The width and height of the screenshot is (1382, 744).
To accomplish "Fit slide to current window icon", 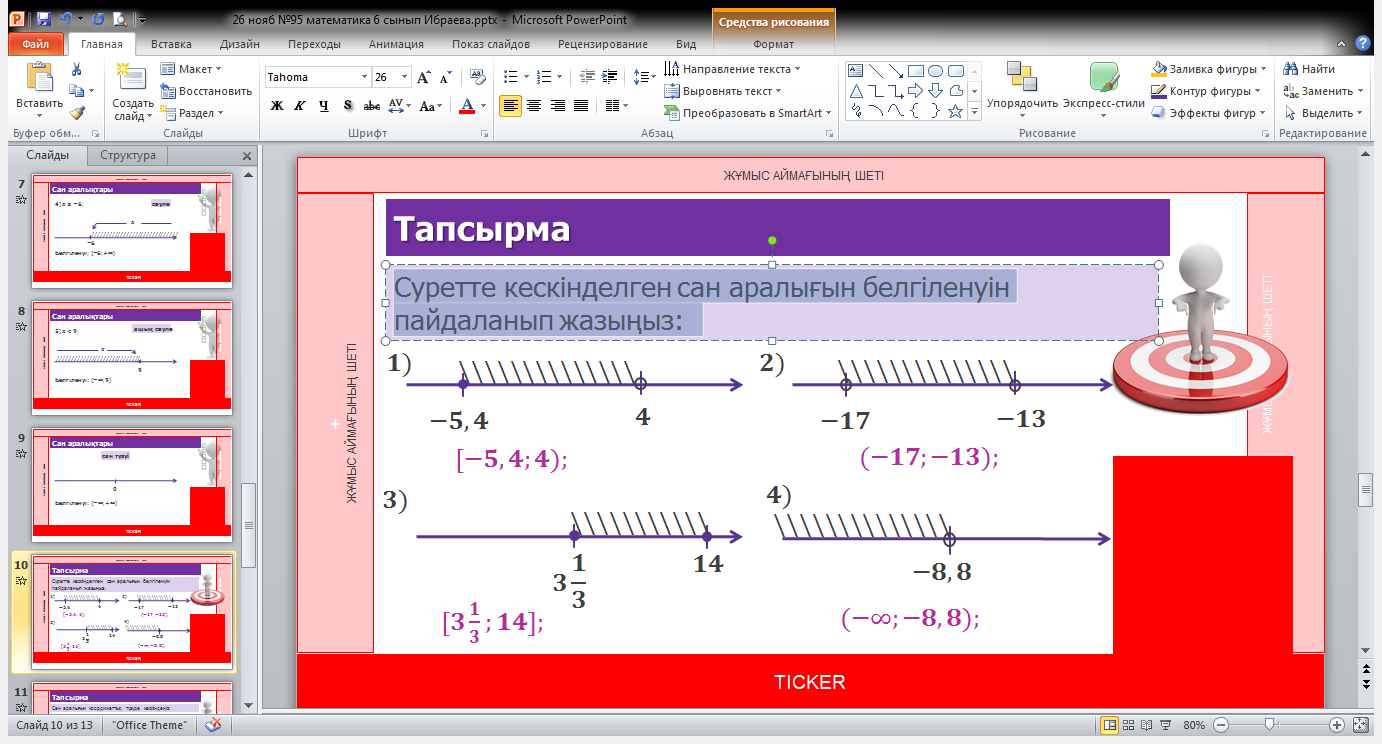I will click(x=1359, y=724).
